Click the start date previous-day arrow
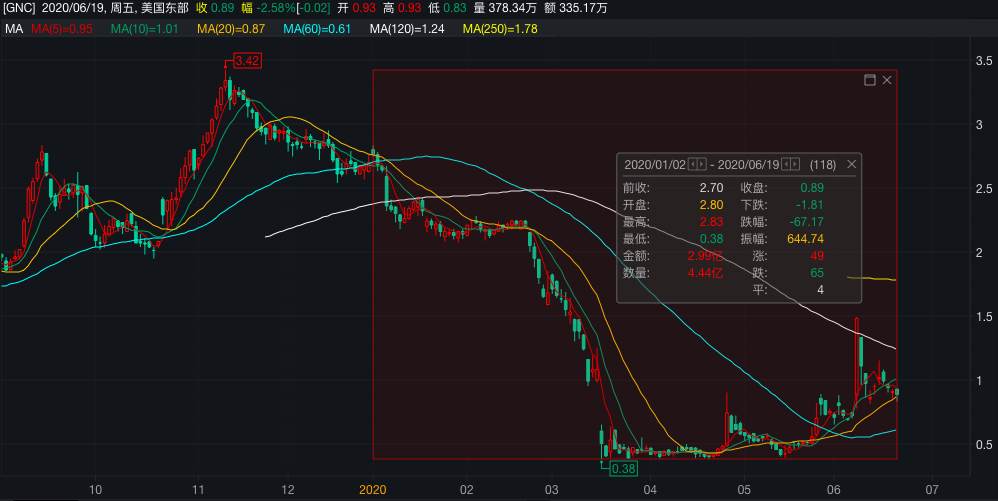Image resolution: width=998 pixels, height=501 pixels. pyautogui.click(x=692, y=164)
